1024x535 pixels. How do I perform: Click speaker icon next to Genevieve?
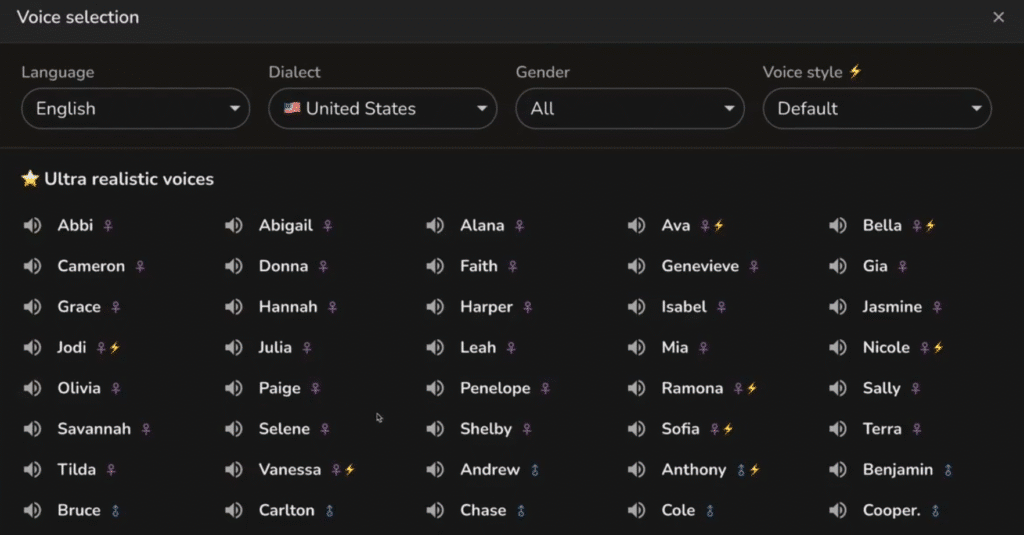[636, 266]
